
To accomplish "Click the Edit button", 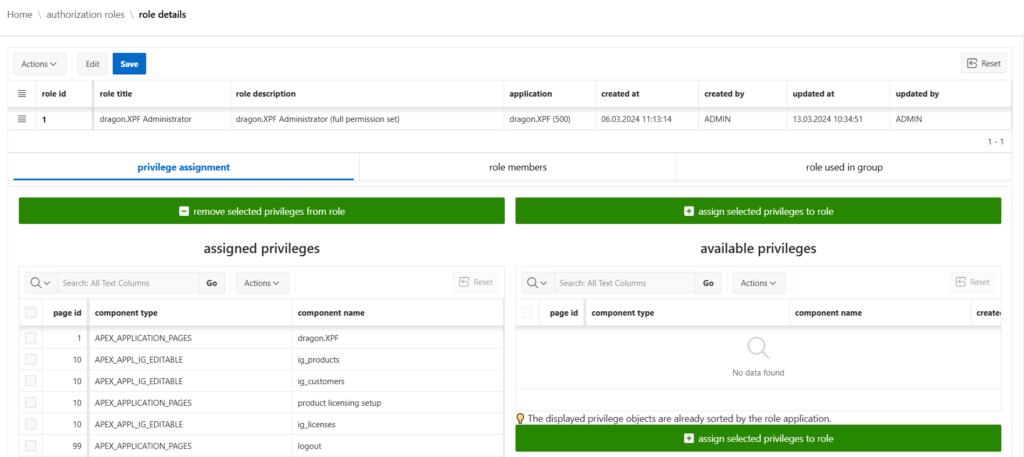I will [93, 64].
